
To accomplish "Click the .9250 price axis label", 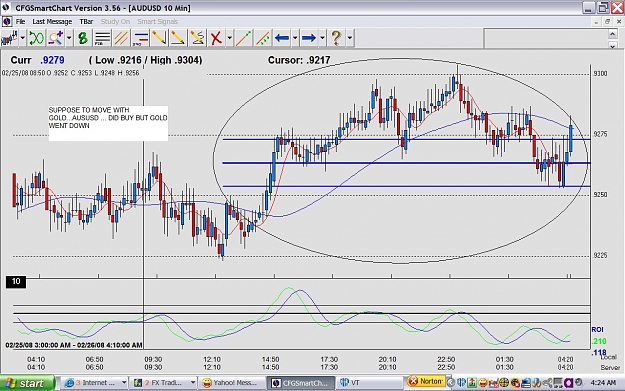I will [x=600, y=195].
